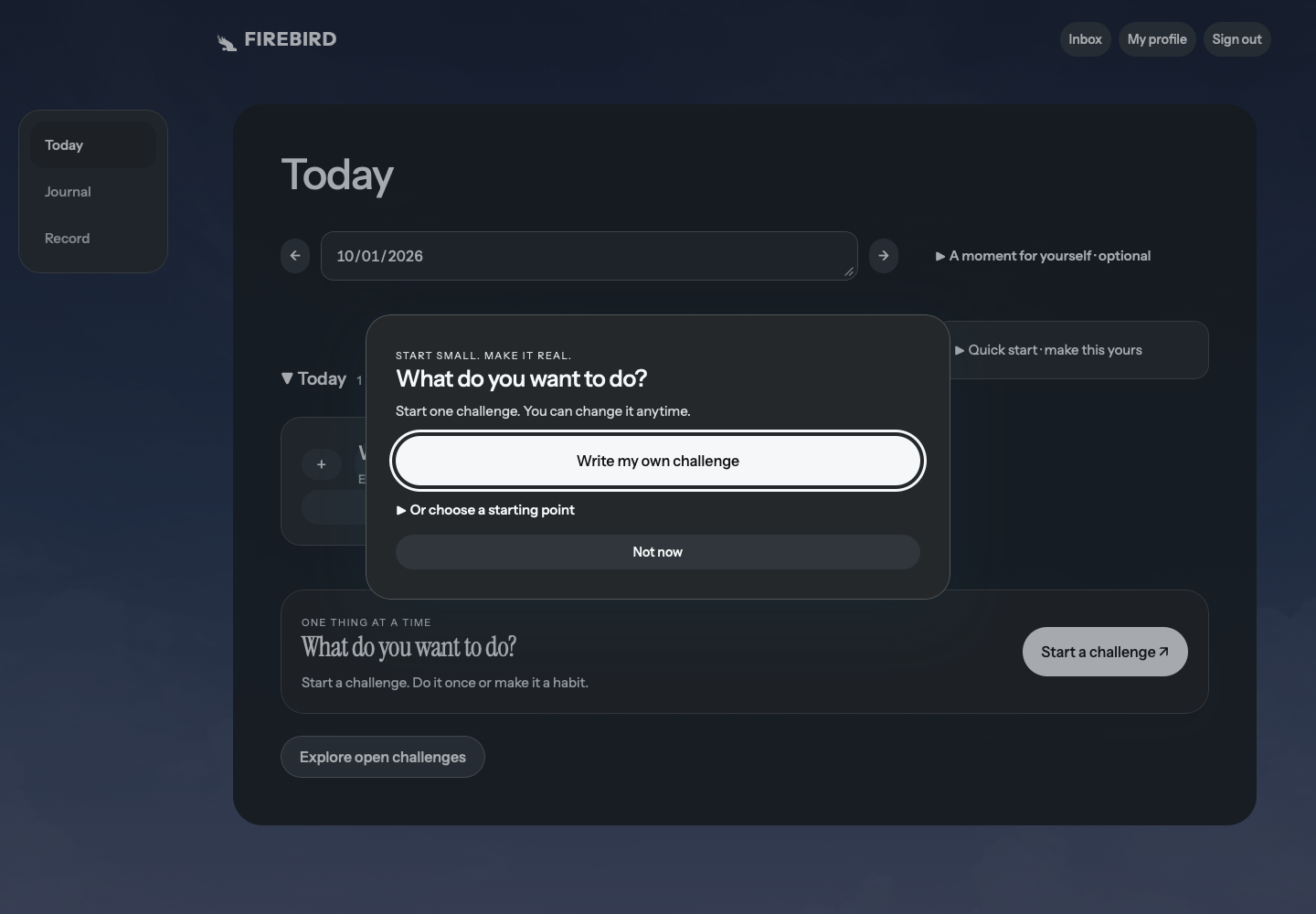This screenshot has height=914, width=1316.
Task: Dismiss dialog with "Not now"
Action: point(658,552)
